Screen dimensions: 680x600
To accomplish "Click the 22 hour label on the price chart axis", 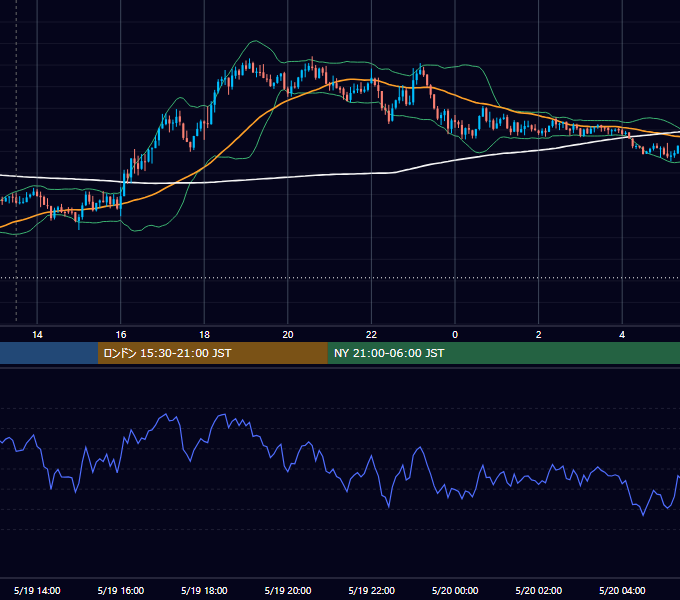I will tap(371, 335).
